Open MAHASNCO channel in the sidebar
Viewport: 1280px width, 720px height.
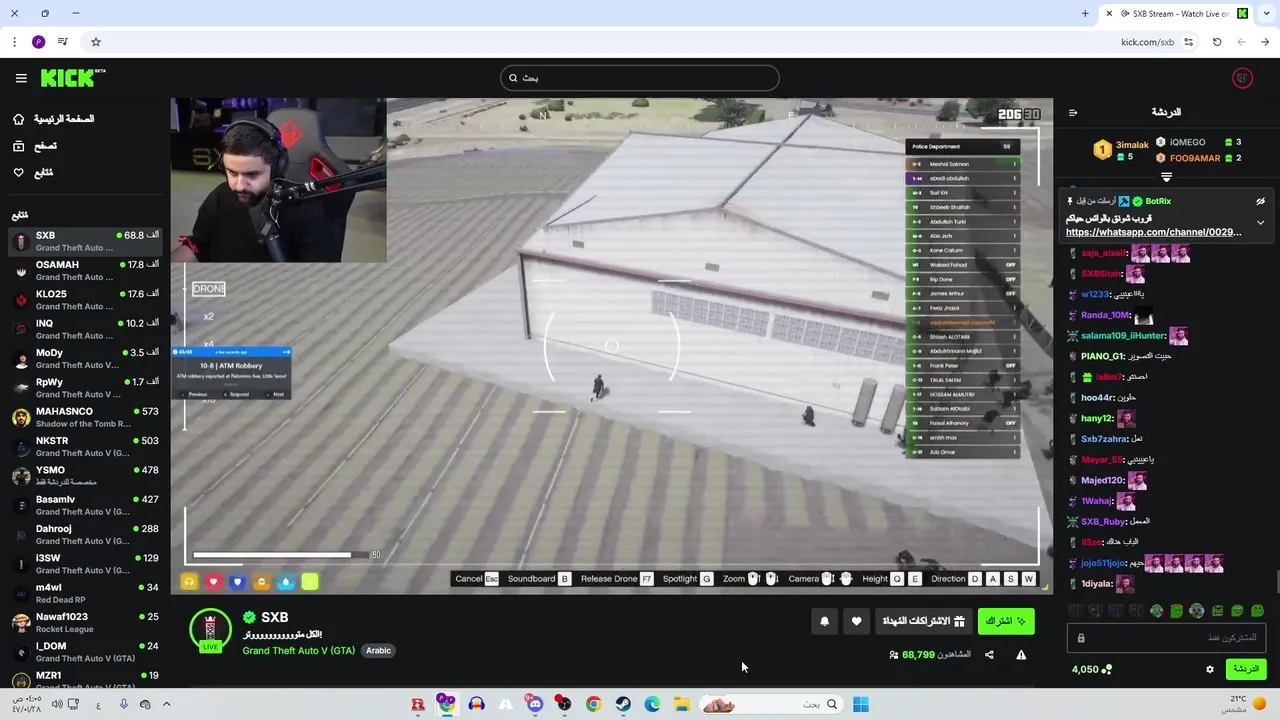click(85, 417)
